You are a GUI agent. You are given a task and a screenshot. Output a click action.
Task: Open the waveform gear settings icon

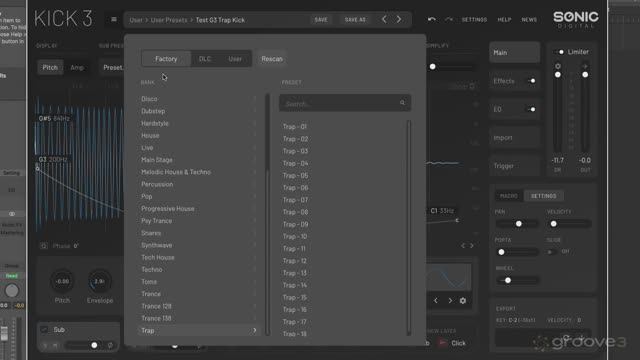pos(463,300)
